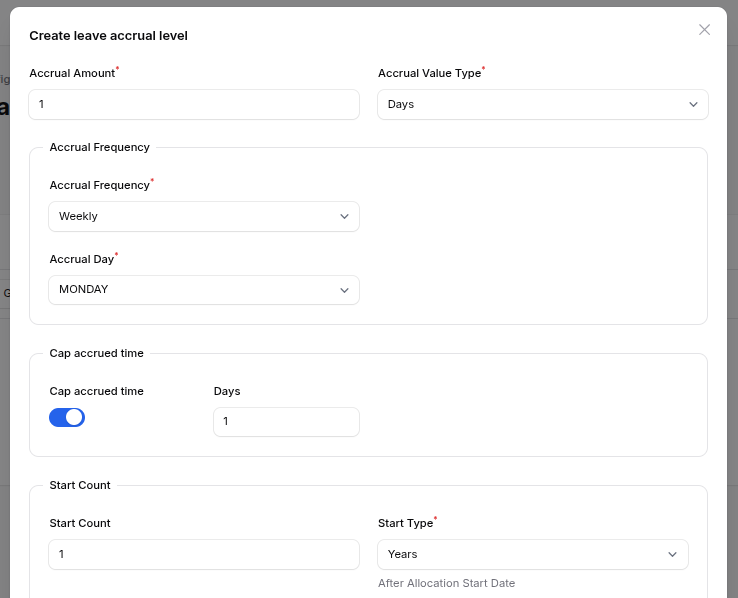The height and width of the screenshot is (598, 738).
Task: Click the chevron arrow in Start Type field
Action: (x=673, y=555)
